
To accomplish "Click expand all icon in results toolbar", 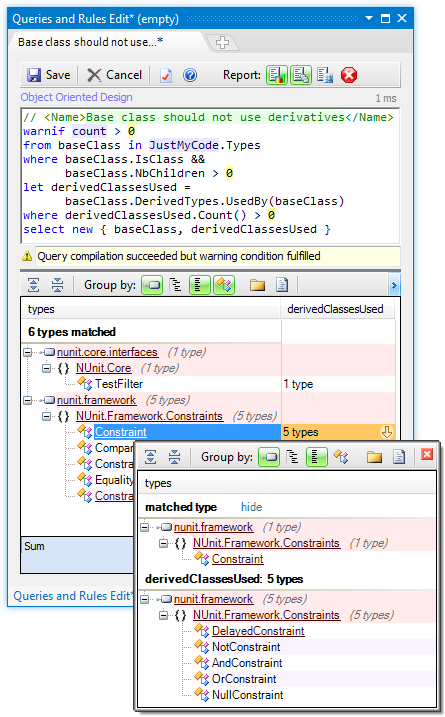I will pyautogui.click(x=33, y=285).
